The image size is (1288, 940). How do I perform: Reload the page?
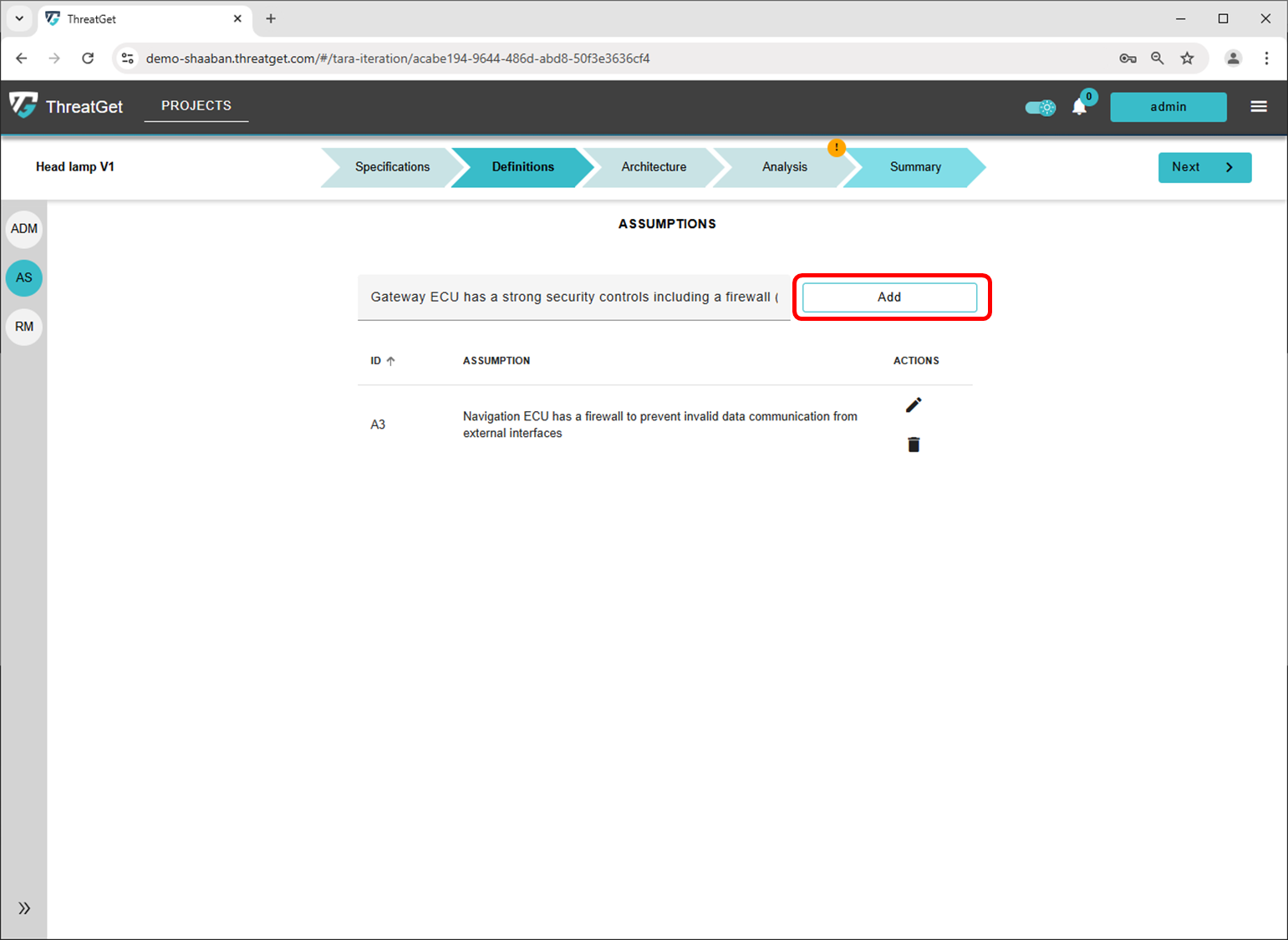pyautogui.click(x=88, y=58)
